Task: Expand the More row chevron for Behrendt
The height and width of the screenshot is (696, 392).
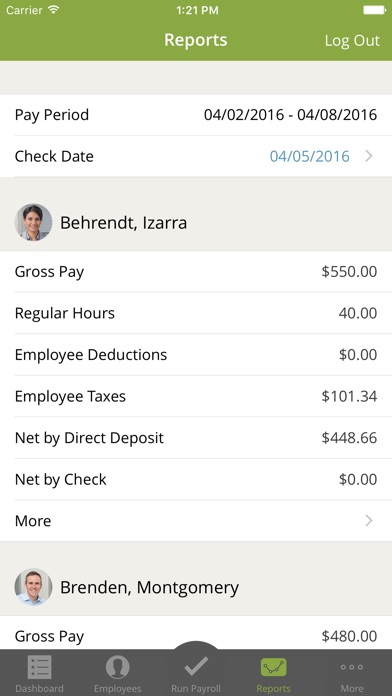Action: (368, 521)
